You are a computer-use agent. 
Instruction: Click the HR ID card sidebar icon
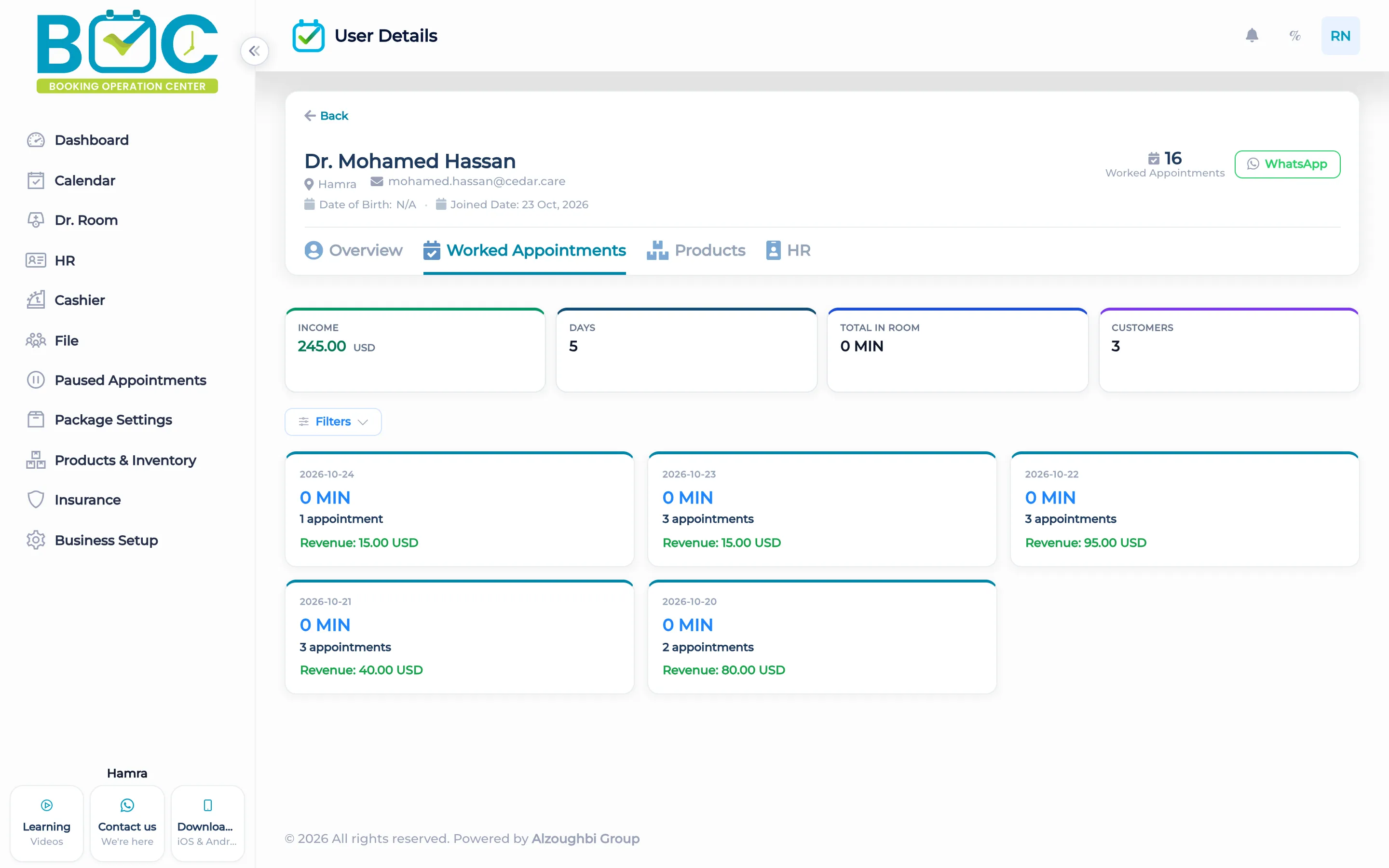(x=36, y=260)
